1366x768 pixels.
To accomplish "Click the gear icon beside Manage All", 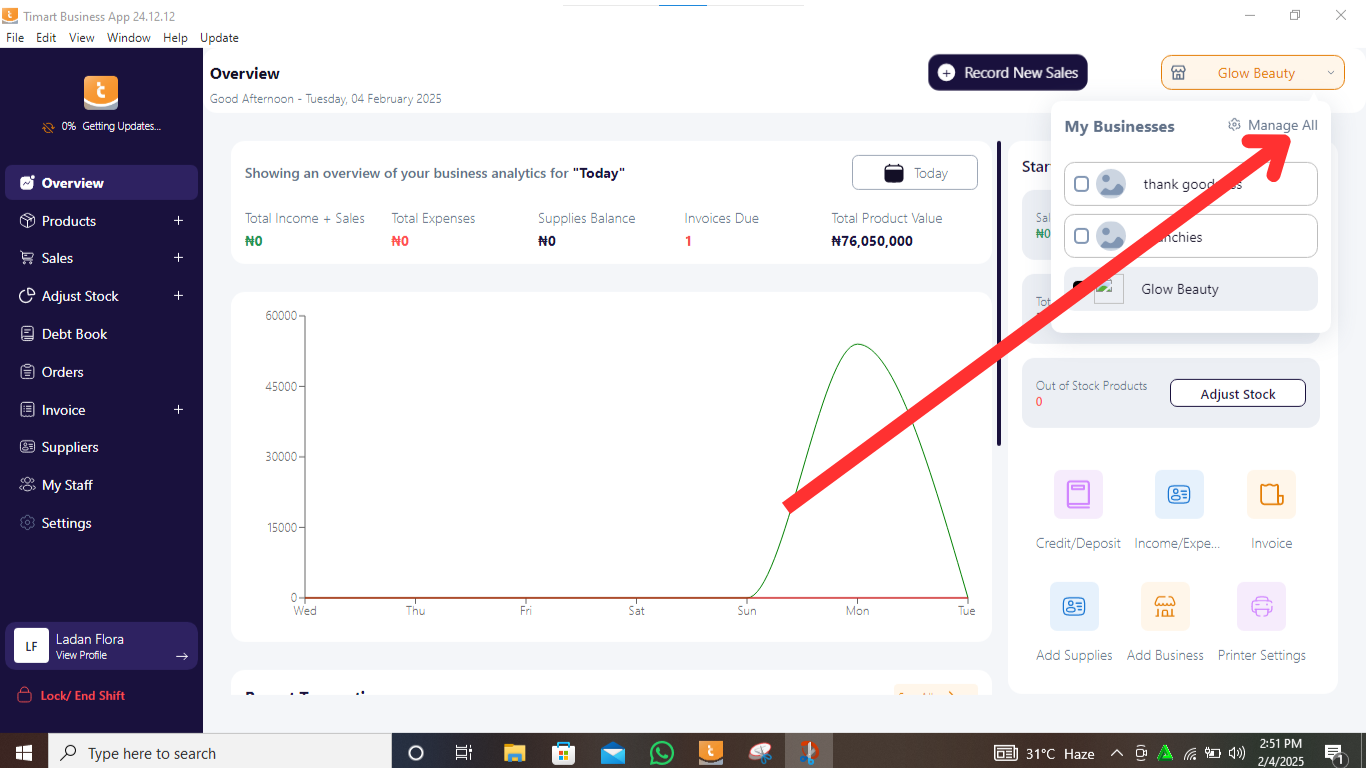I will 1235,125.
